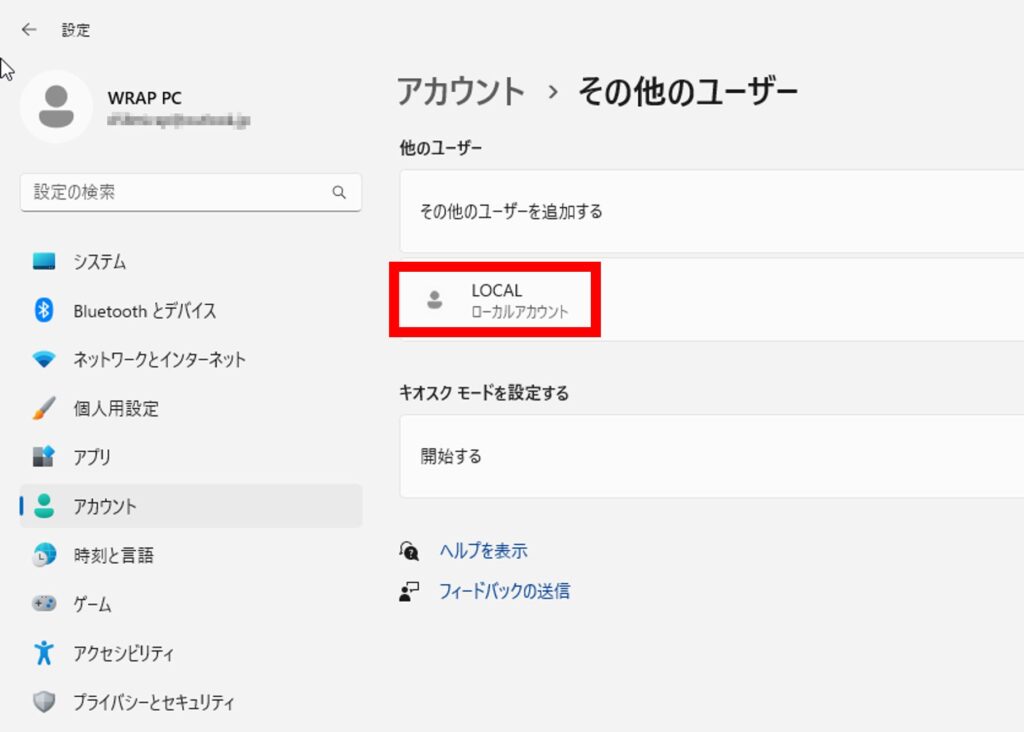
Task: Click the network Wi-Fi icon
Action: 44,360
